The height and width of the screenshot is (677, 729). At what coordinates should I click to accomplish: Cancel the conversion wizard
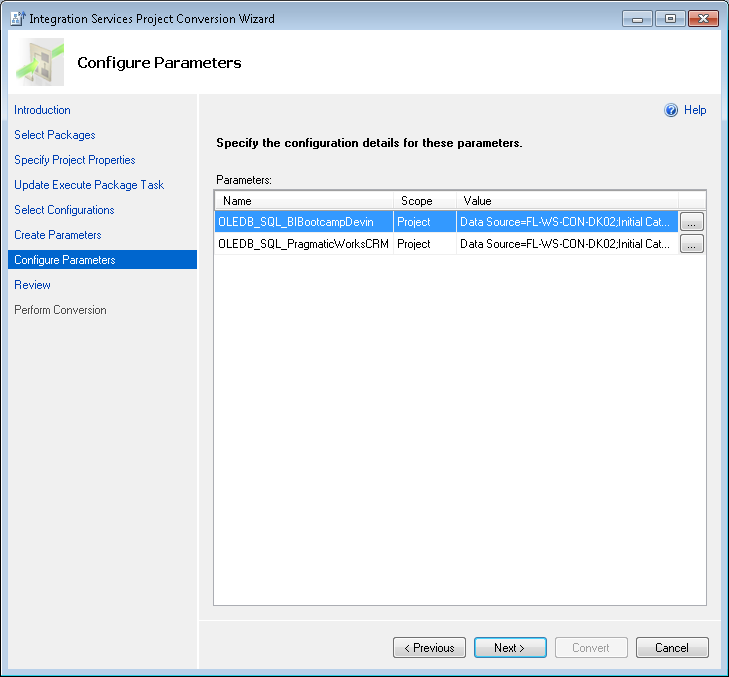672,648
